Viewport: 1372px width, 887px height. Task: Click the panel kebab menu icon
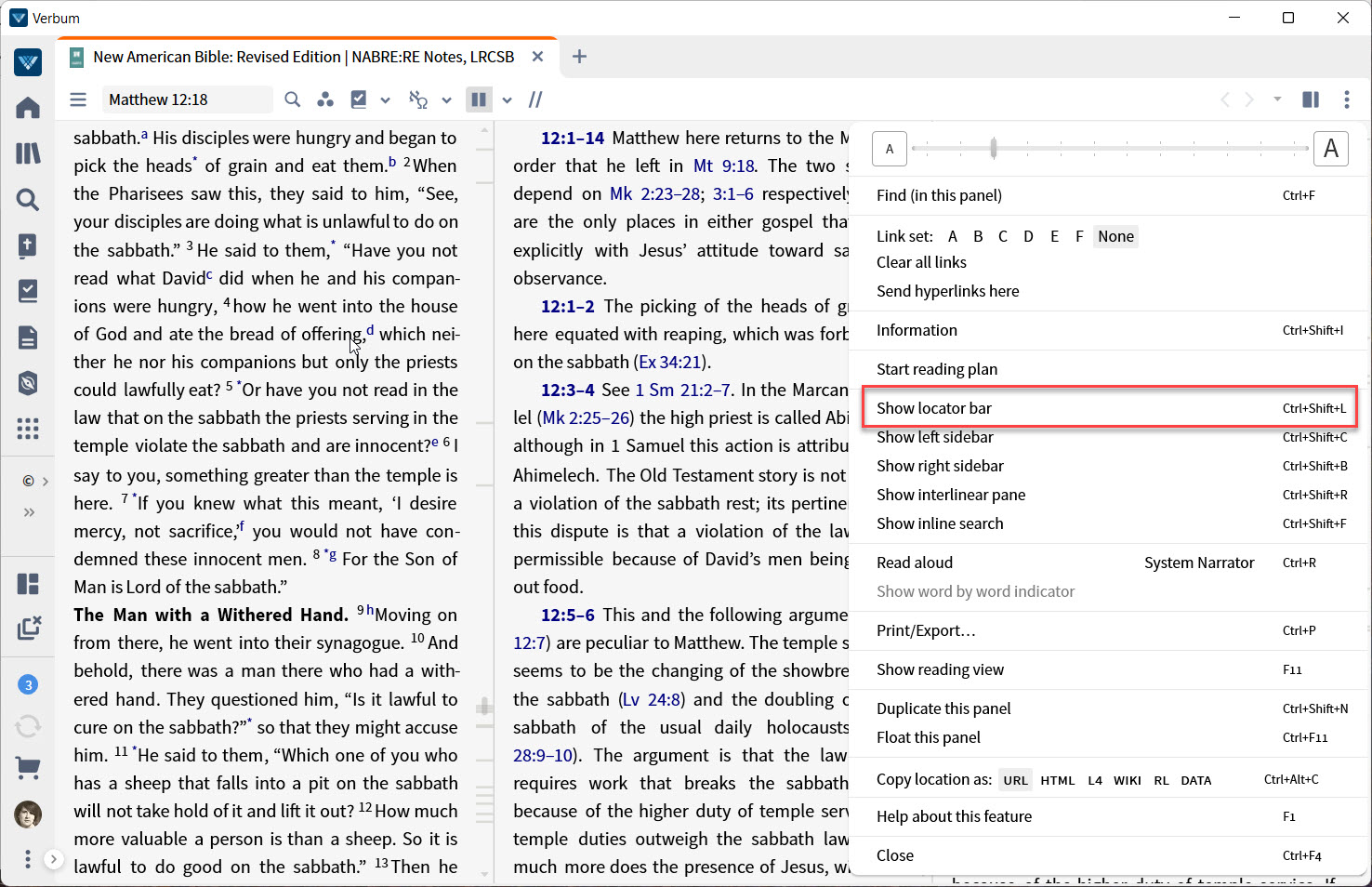(1346, 99)
